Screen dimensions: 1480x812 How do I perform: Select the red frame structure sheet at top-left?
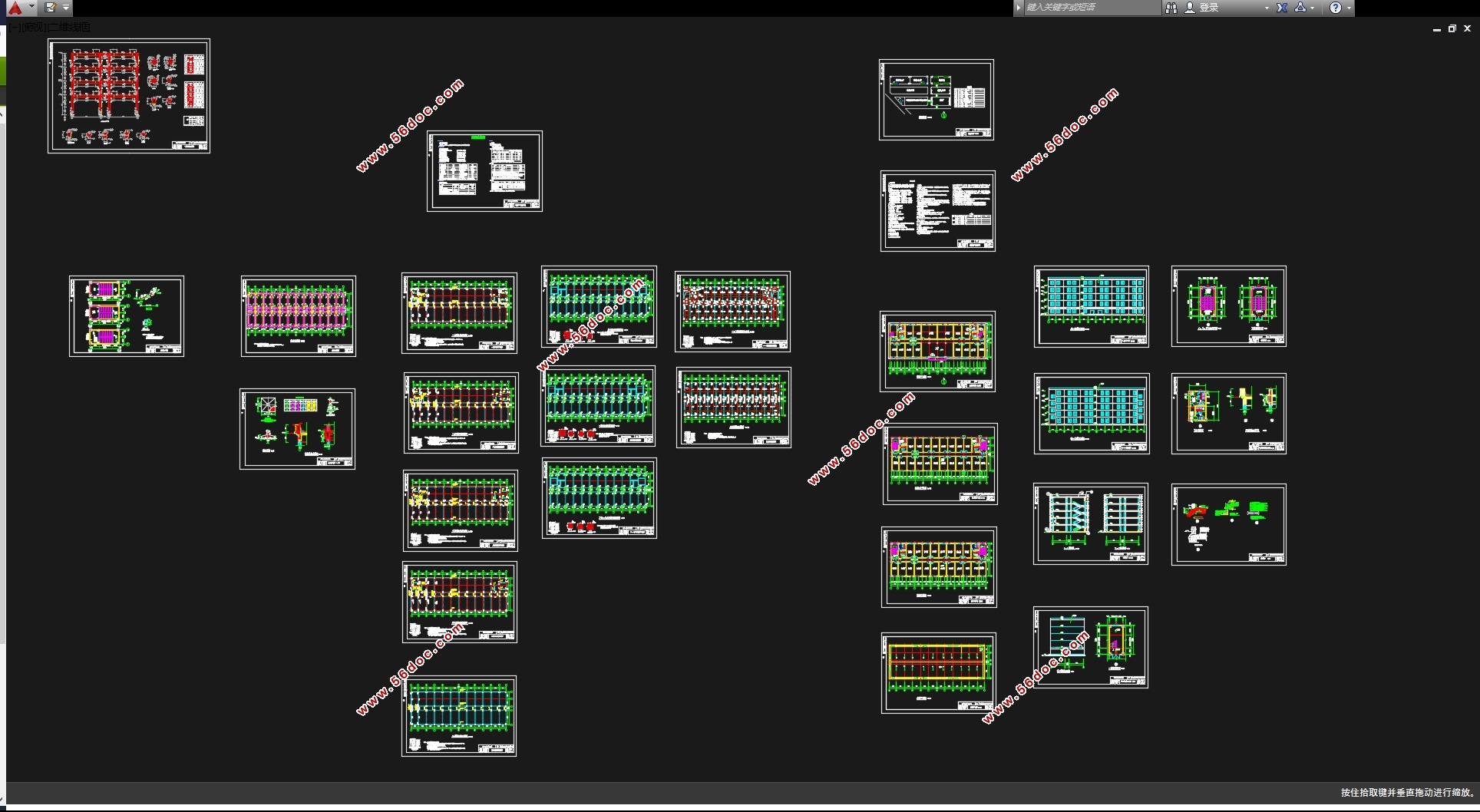tap(129, 96)
